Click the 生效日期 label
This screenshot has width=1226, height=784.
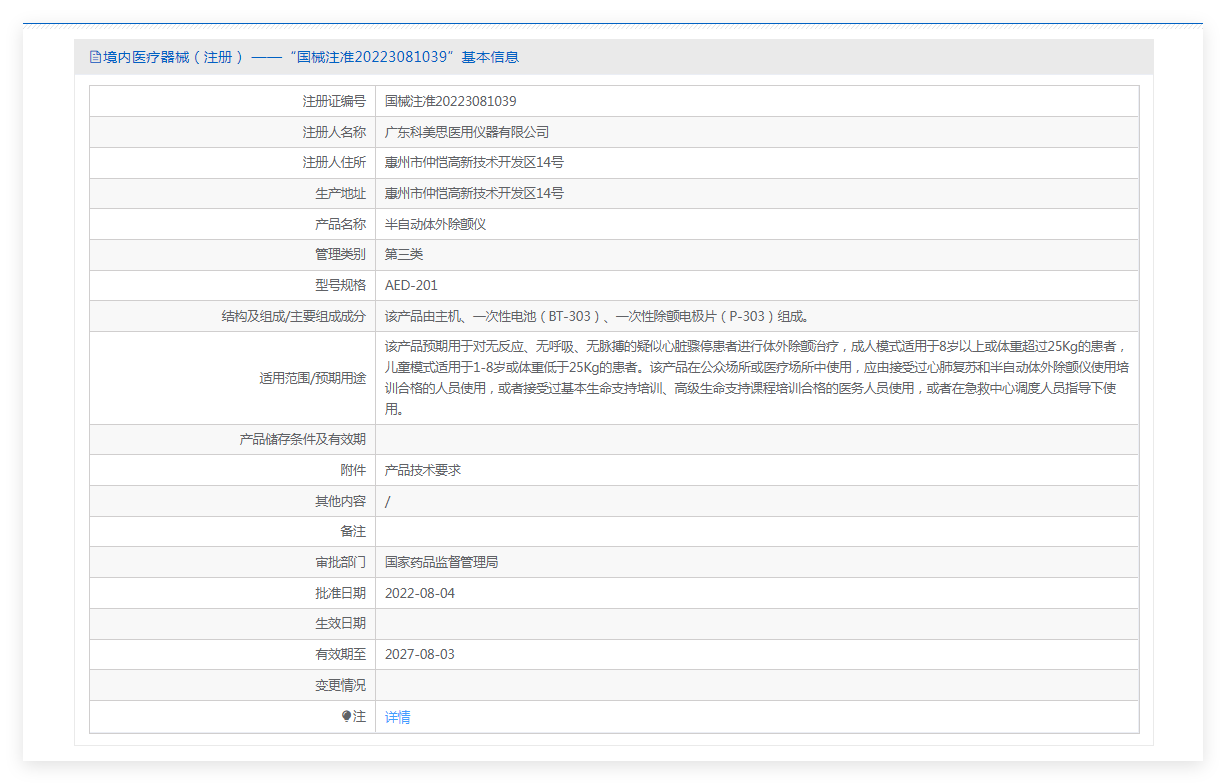pos(340,623)
